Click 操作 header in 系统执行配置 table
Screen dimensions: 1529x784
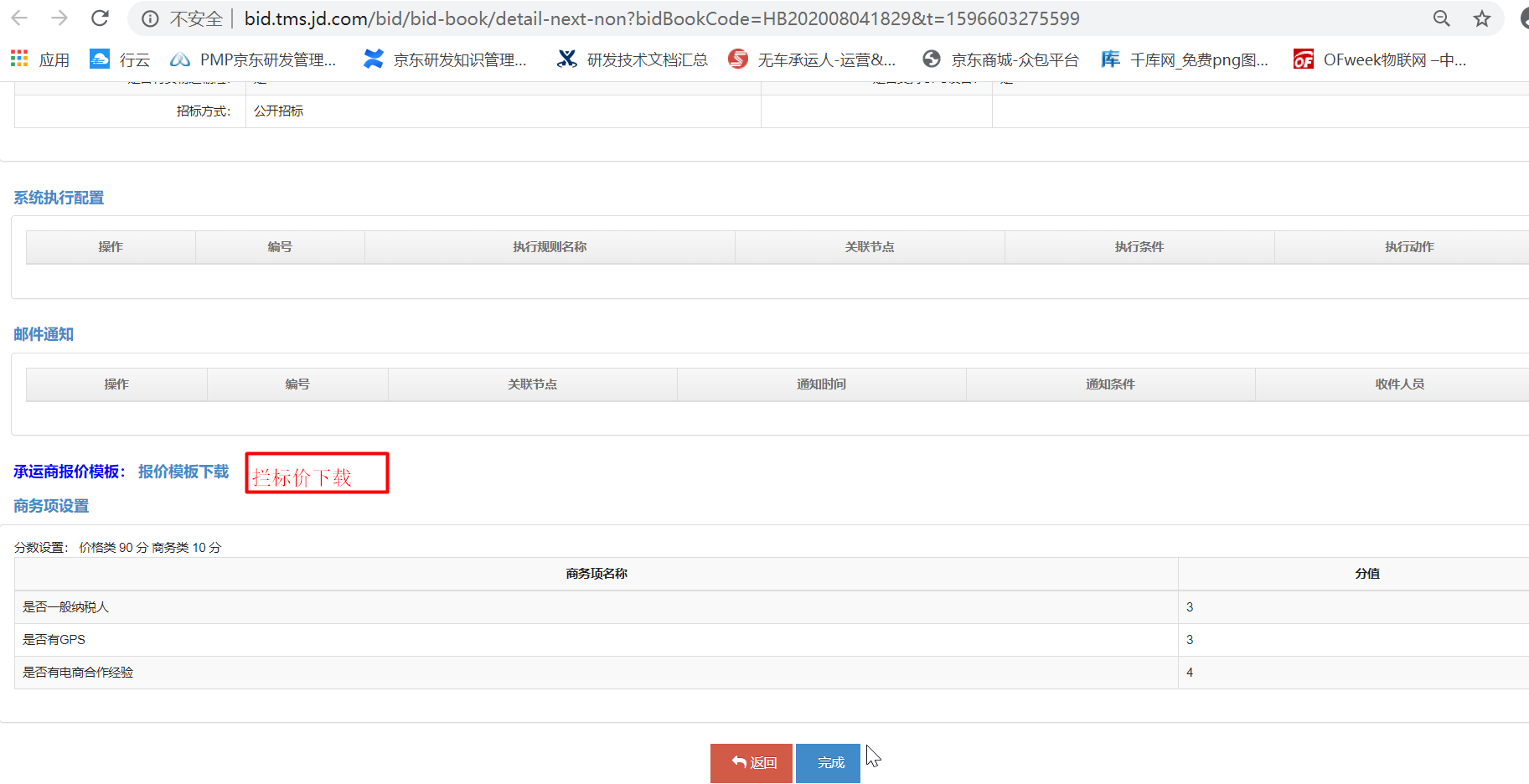point(111,247)
